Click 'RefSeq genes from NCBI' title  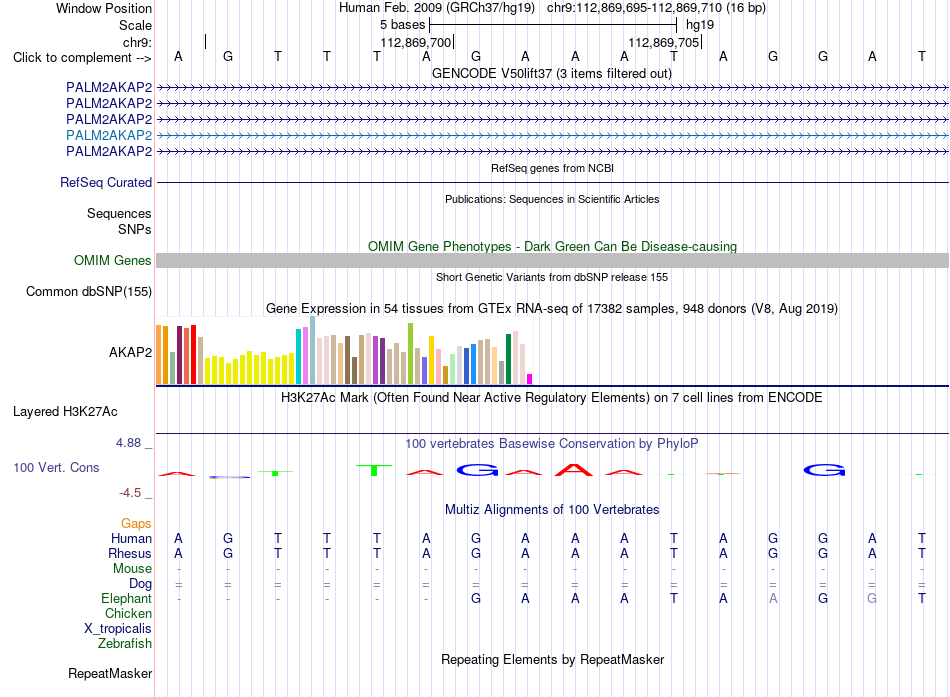[x=552, y=168]
